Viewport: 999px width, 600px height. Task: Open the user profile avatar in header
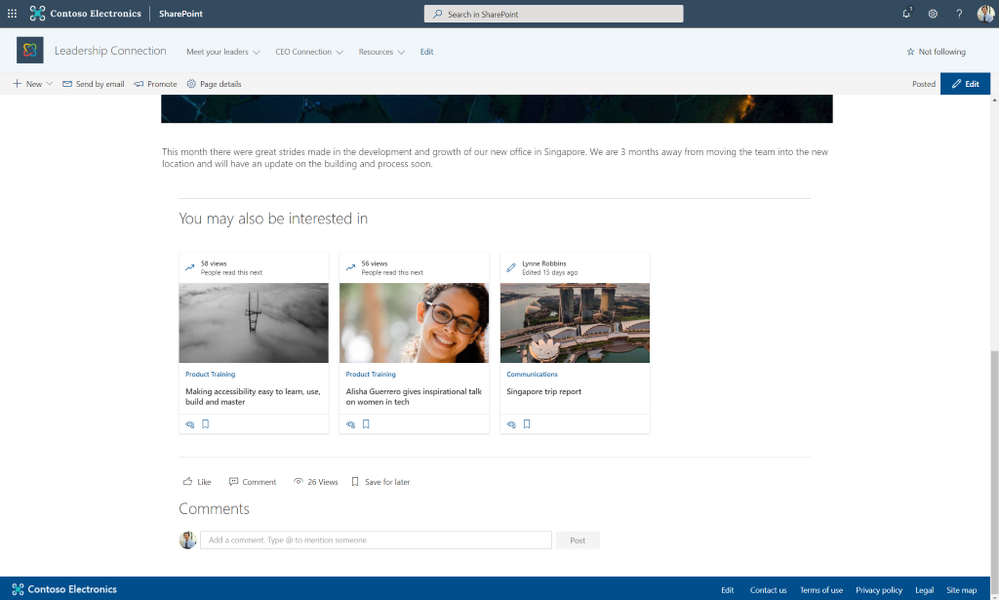[986, 13]
